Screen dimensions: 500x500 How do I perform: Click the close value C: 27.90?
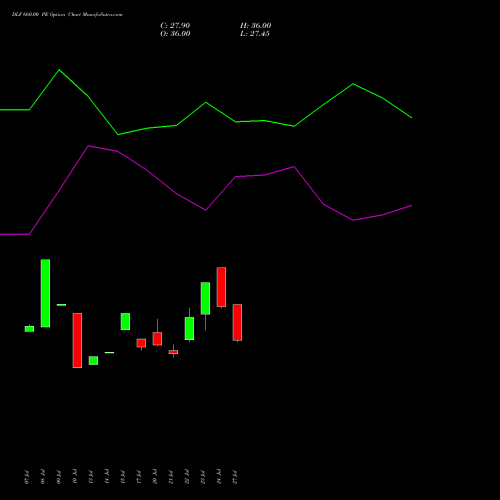tap(175, 26)
